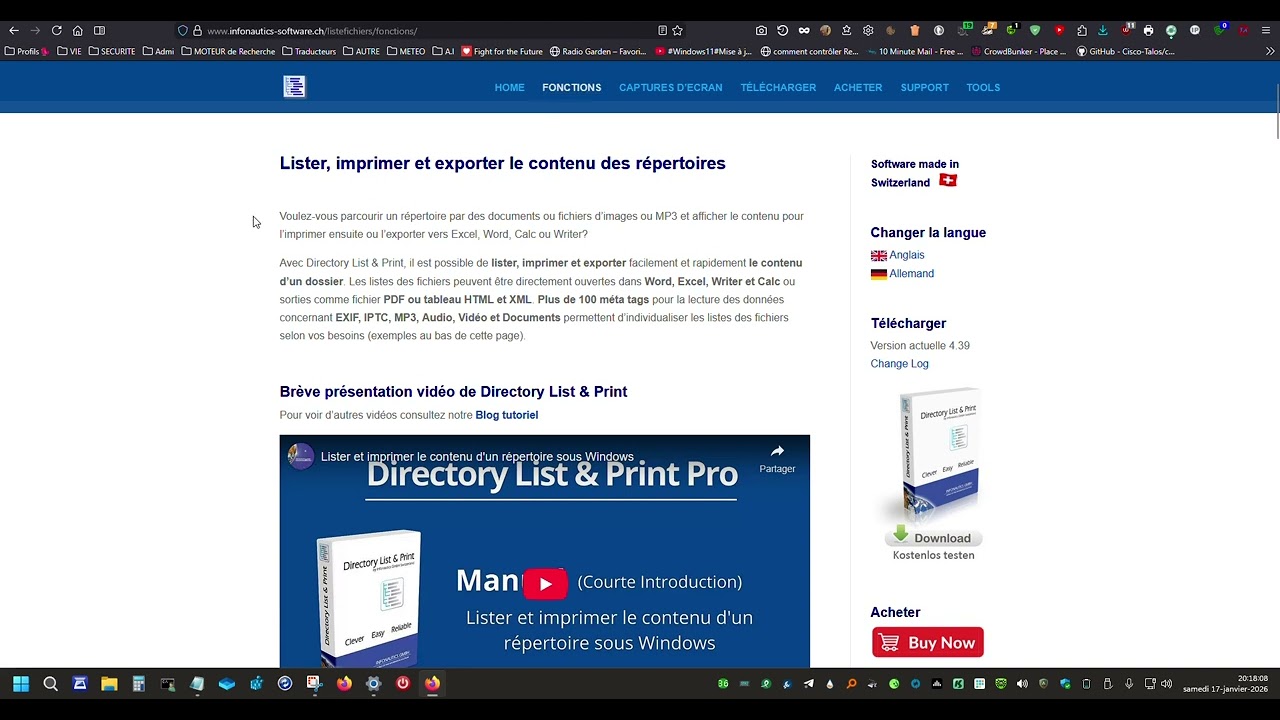Open the Firefox hamburger application menu
Viewport: 1280px width, 720px height.
1266,31
